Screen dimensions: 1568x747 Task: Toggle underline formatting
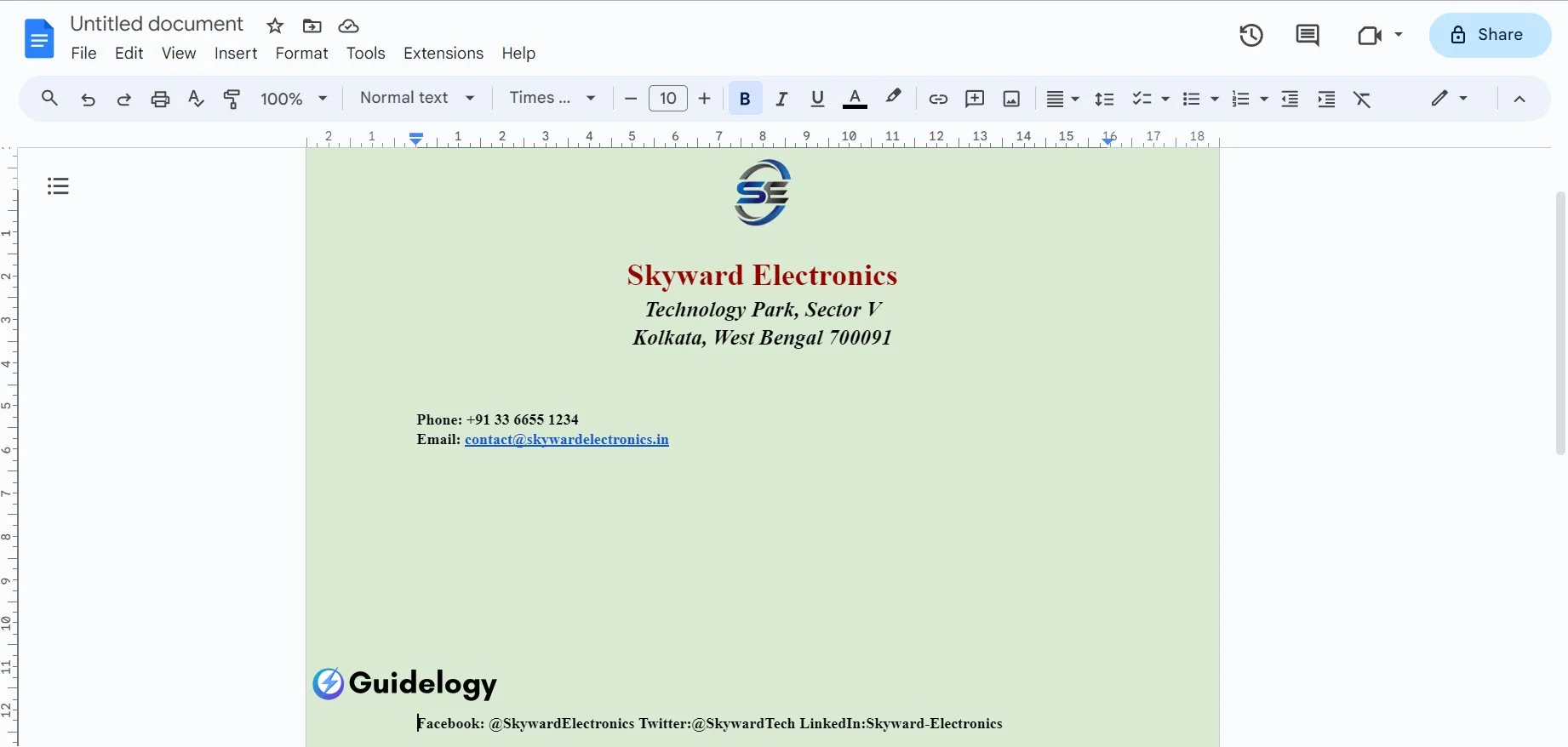pyautogui.click(x=817, y=99)
